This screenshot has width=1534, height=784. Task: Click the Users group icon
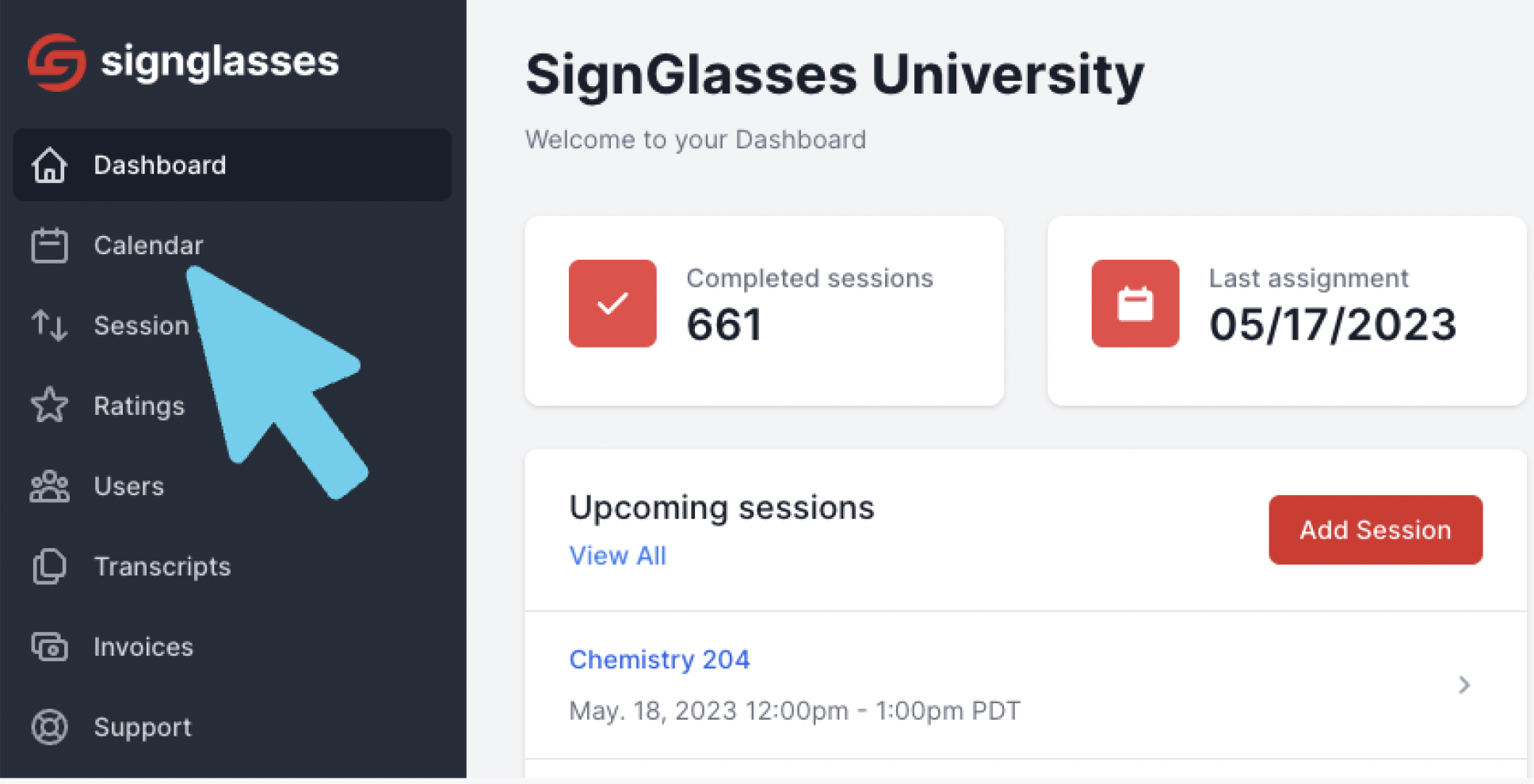[49, 486]
